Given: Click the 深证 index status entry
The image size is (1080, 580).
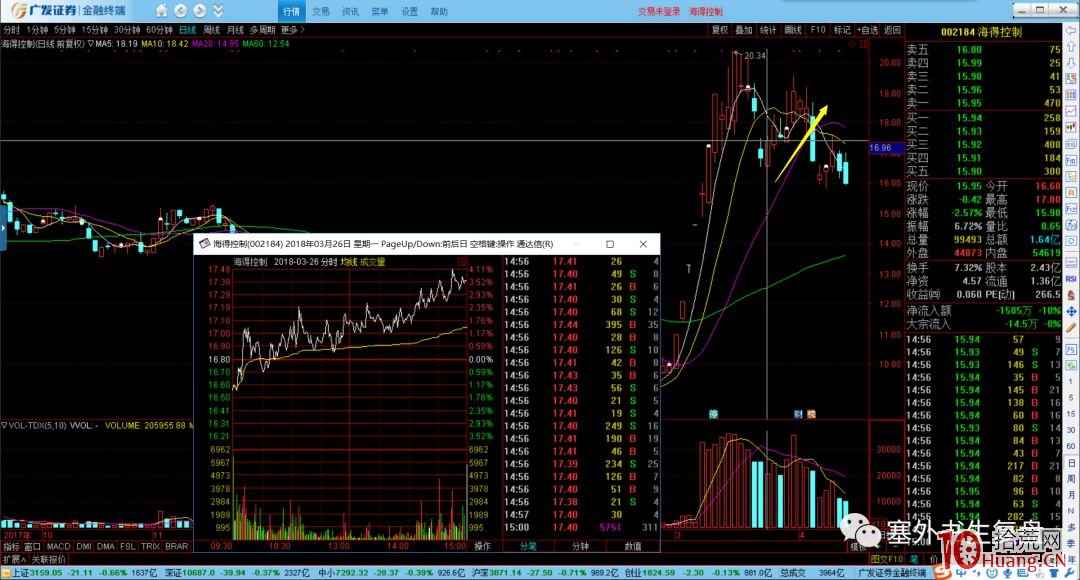Looking at the screenshot, I should (237, 572).
